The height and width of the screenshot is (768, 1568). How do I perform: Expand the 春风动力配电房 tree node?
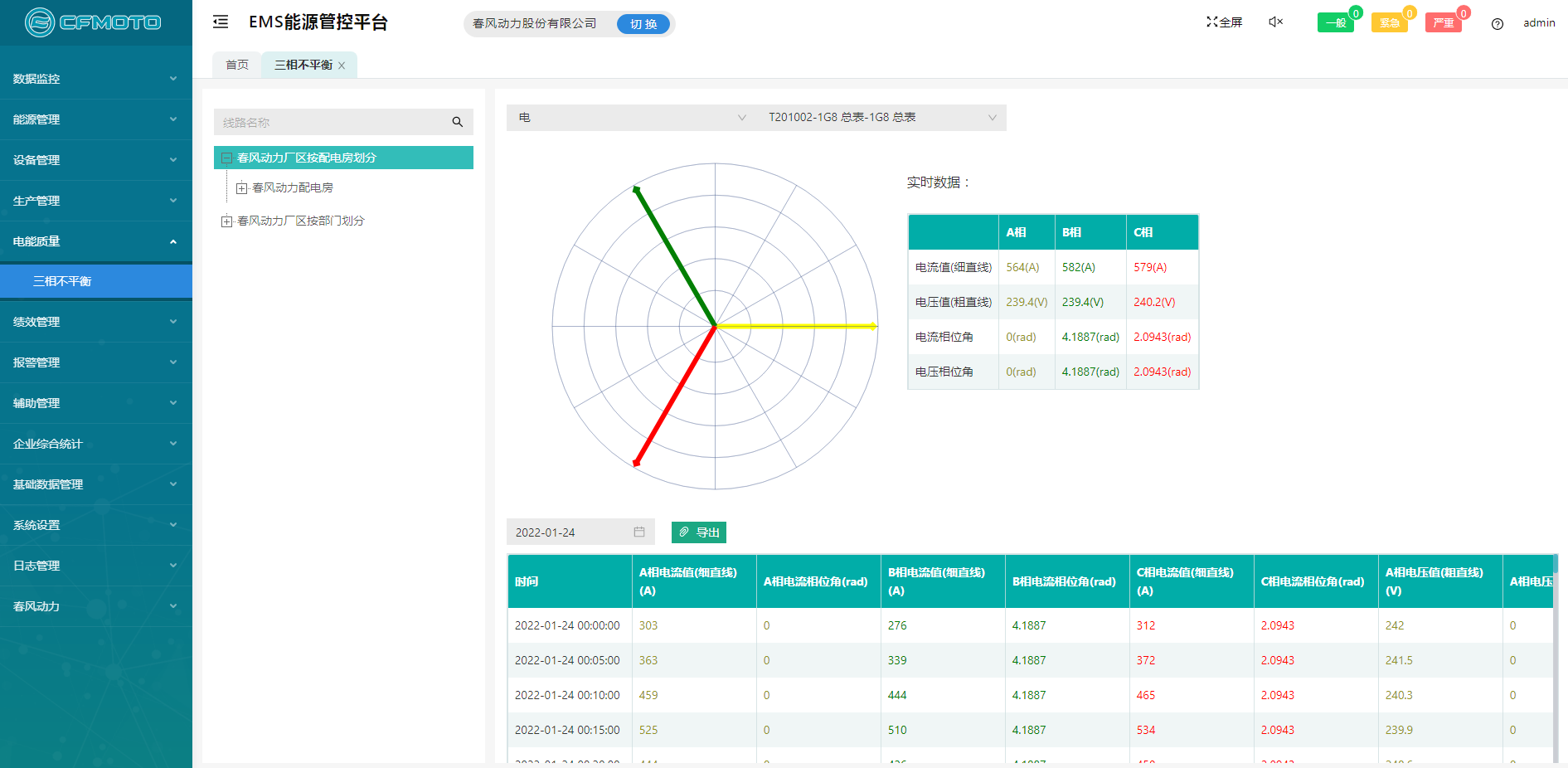click(x=241, y=188)
